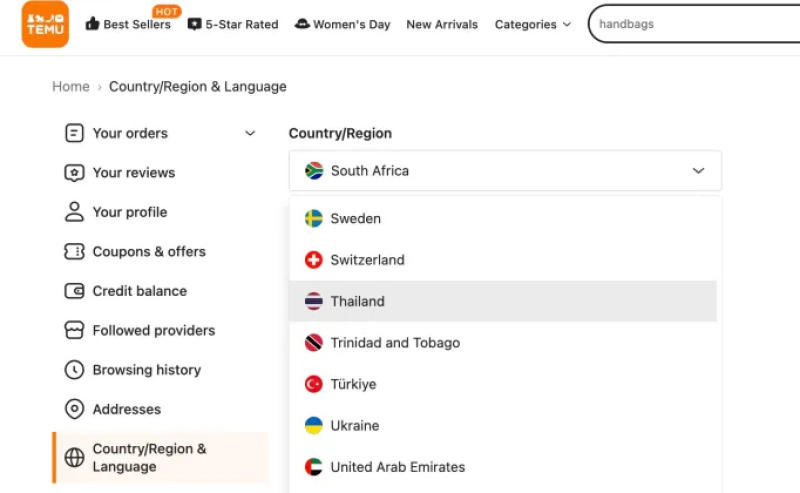
Task: Click the Your orders clipboard icon
Action: (74, 133)
